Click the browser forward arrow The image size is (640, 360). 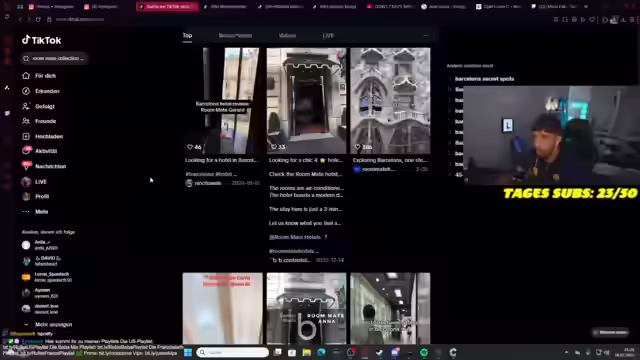[x=29, y=19]
